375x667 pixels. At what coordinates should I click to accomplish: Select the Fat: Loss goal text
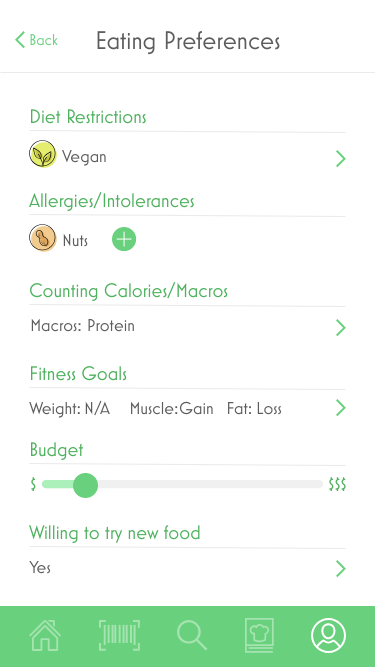pyautogui.click(x=254, y=409)
